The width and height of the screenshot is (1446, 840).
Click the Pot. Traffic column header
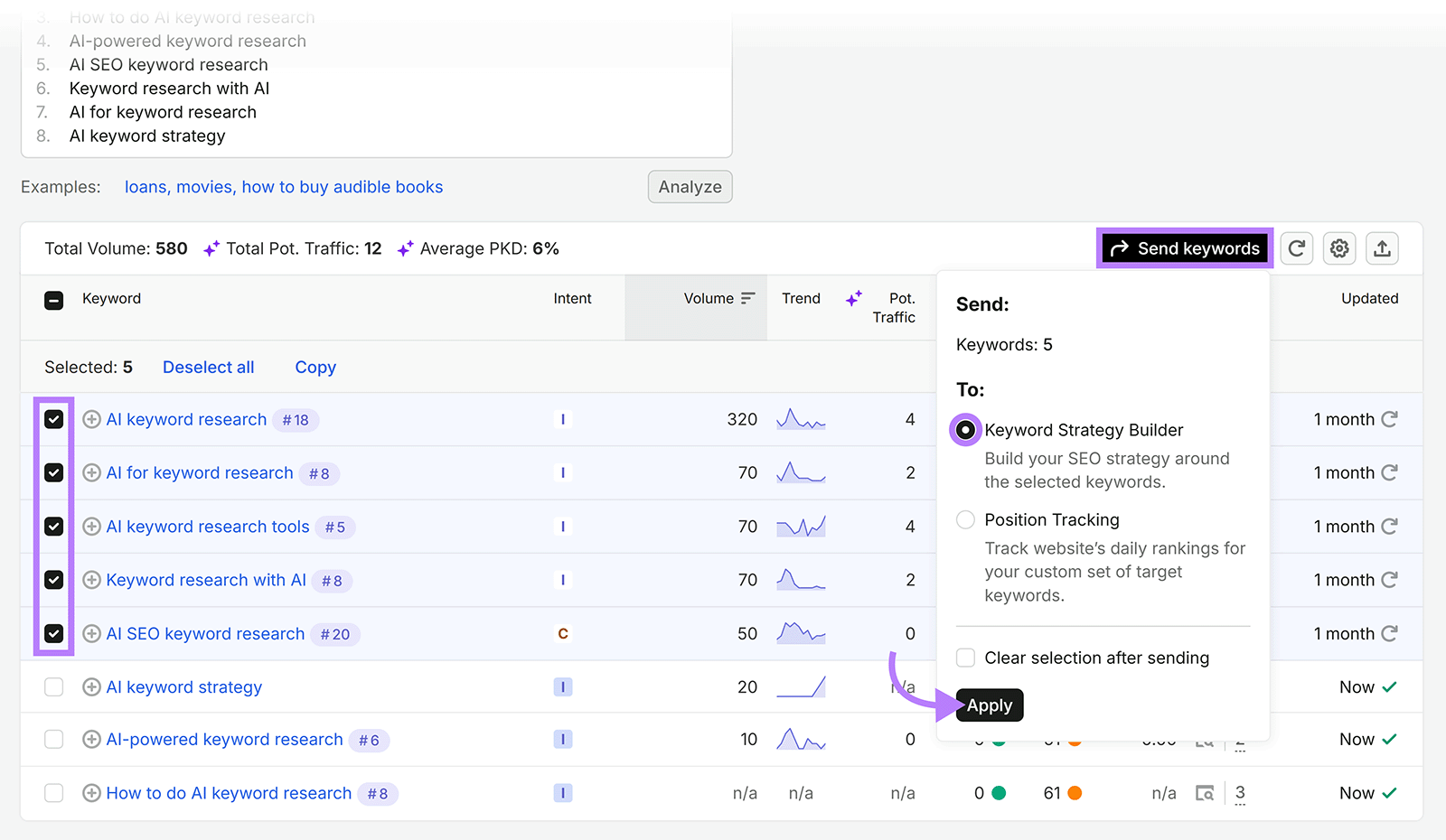click(x=894, y=308)
